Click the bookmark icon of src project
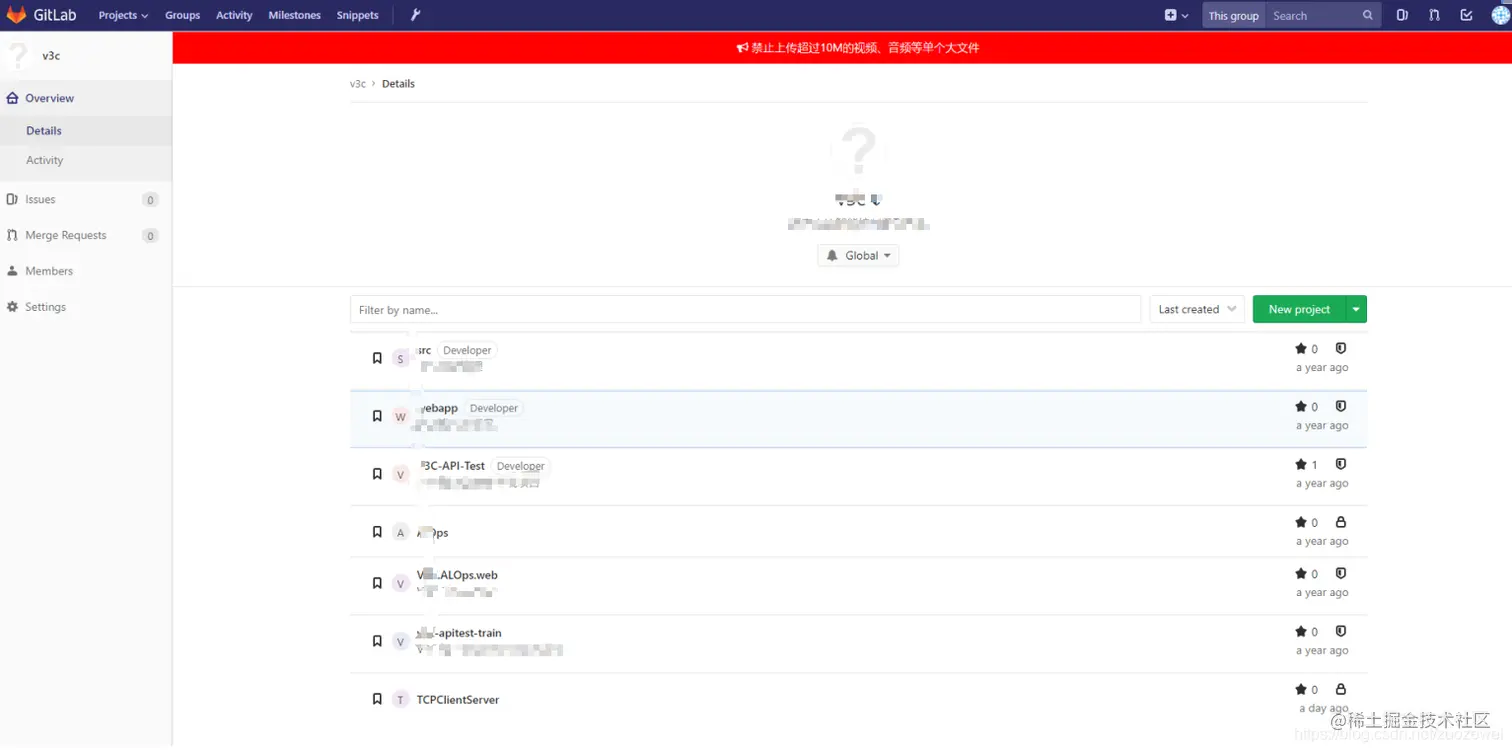 (x=377, y=358)
